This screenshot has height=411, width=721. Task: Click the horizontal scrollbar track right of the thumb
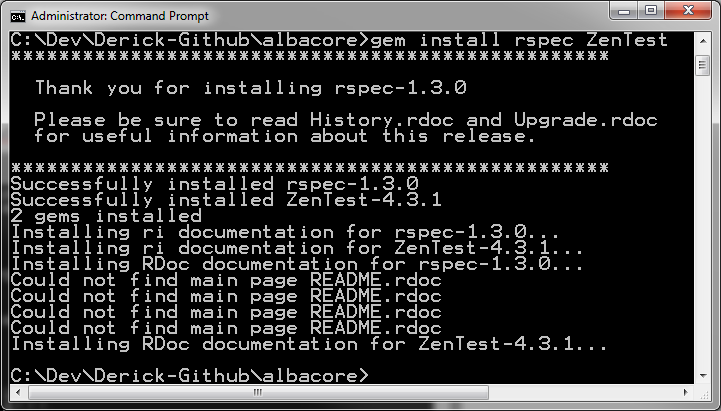(x=583, y=393)
